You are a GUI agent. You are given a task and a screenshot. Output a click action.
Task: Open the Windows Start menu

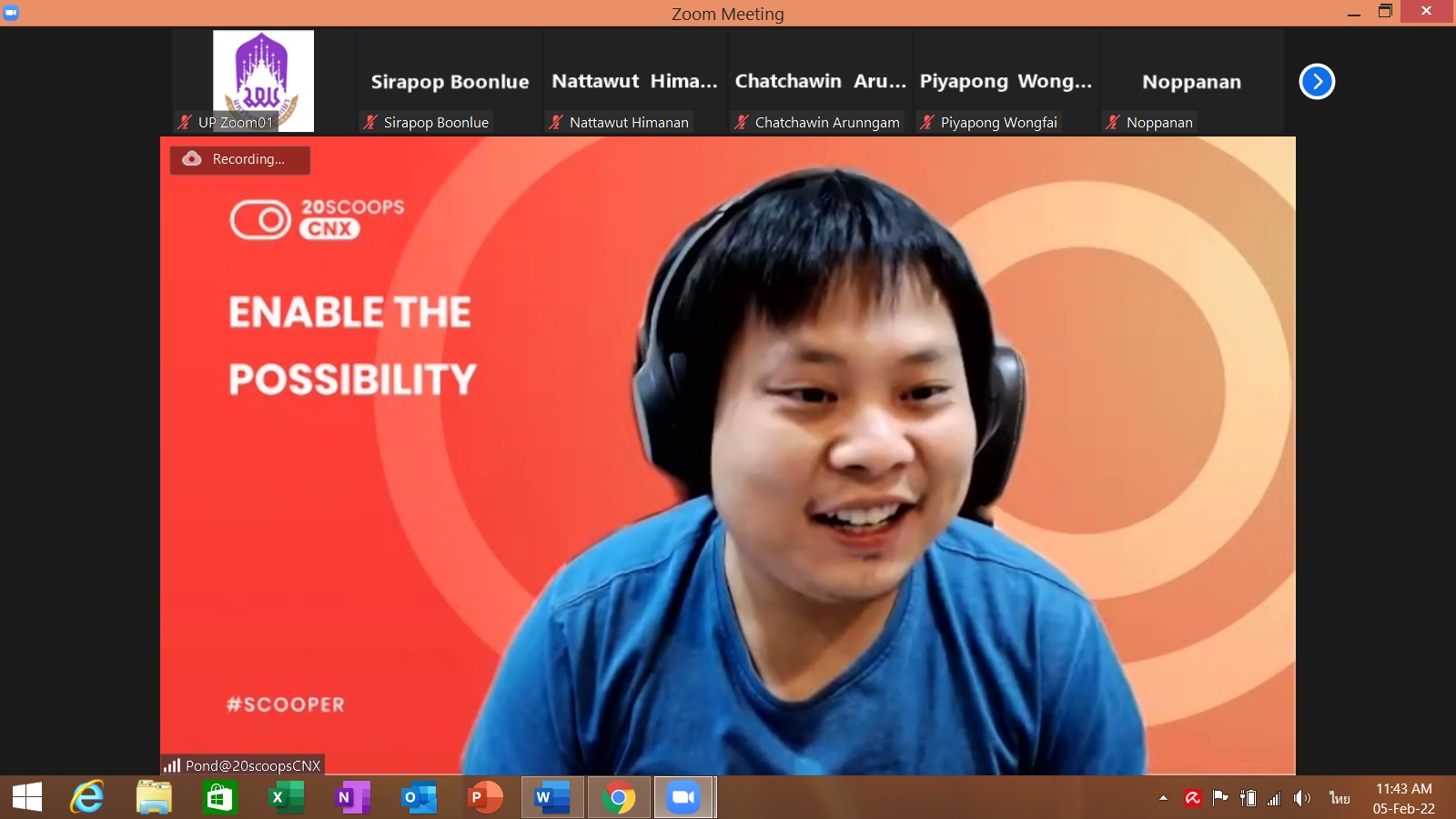coord(27,797)
